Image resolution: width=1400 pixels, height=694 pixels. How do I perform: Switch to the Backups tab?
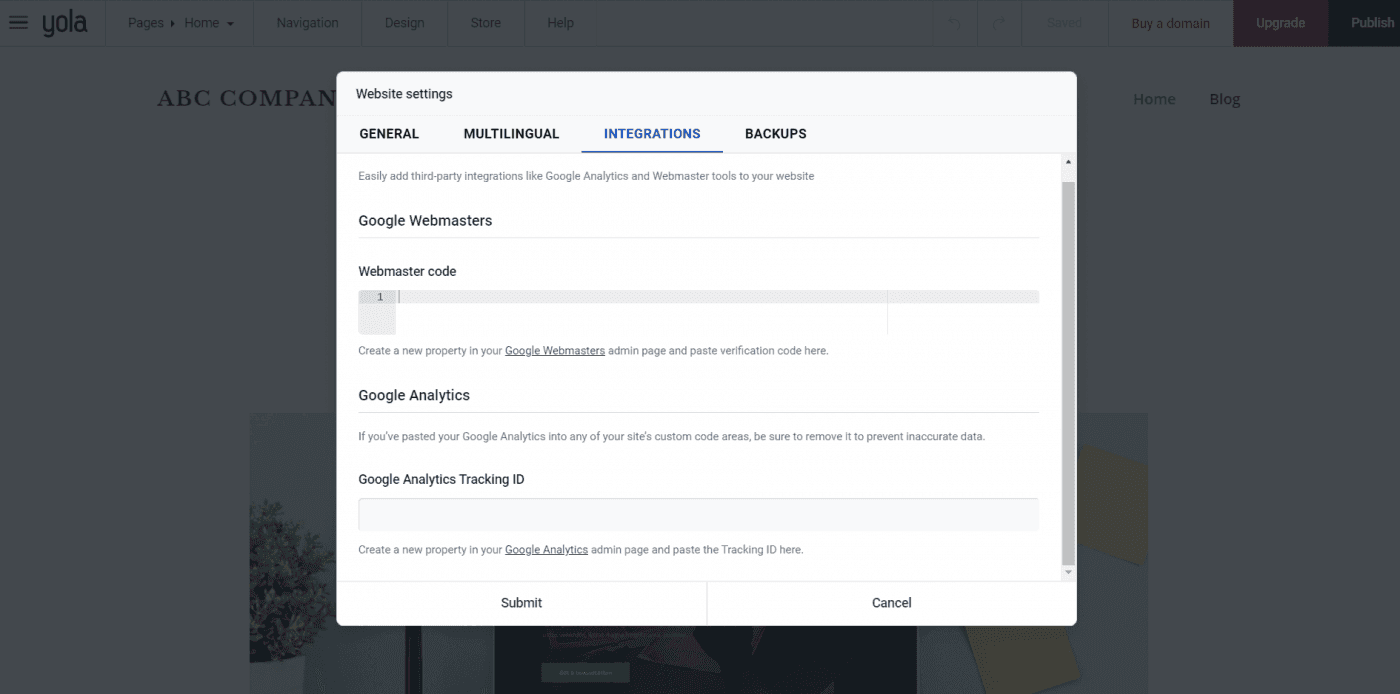pos(775,134)
